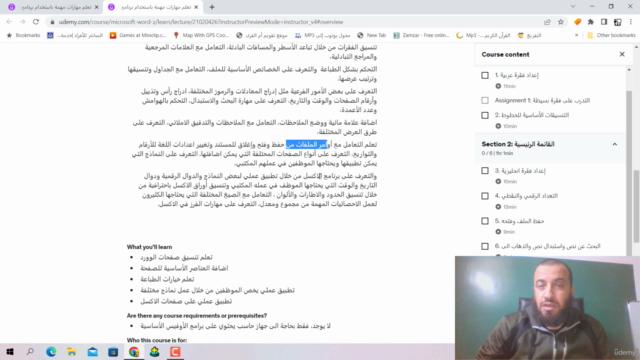Open Camtasia recorder taskbar icon
Image resolution: width=640 pixels, height=360 pixels.
point(175,351)
